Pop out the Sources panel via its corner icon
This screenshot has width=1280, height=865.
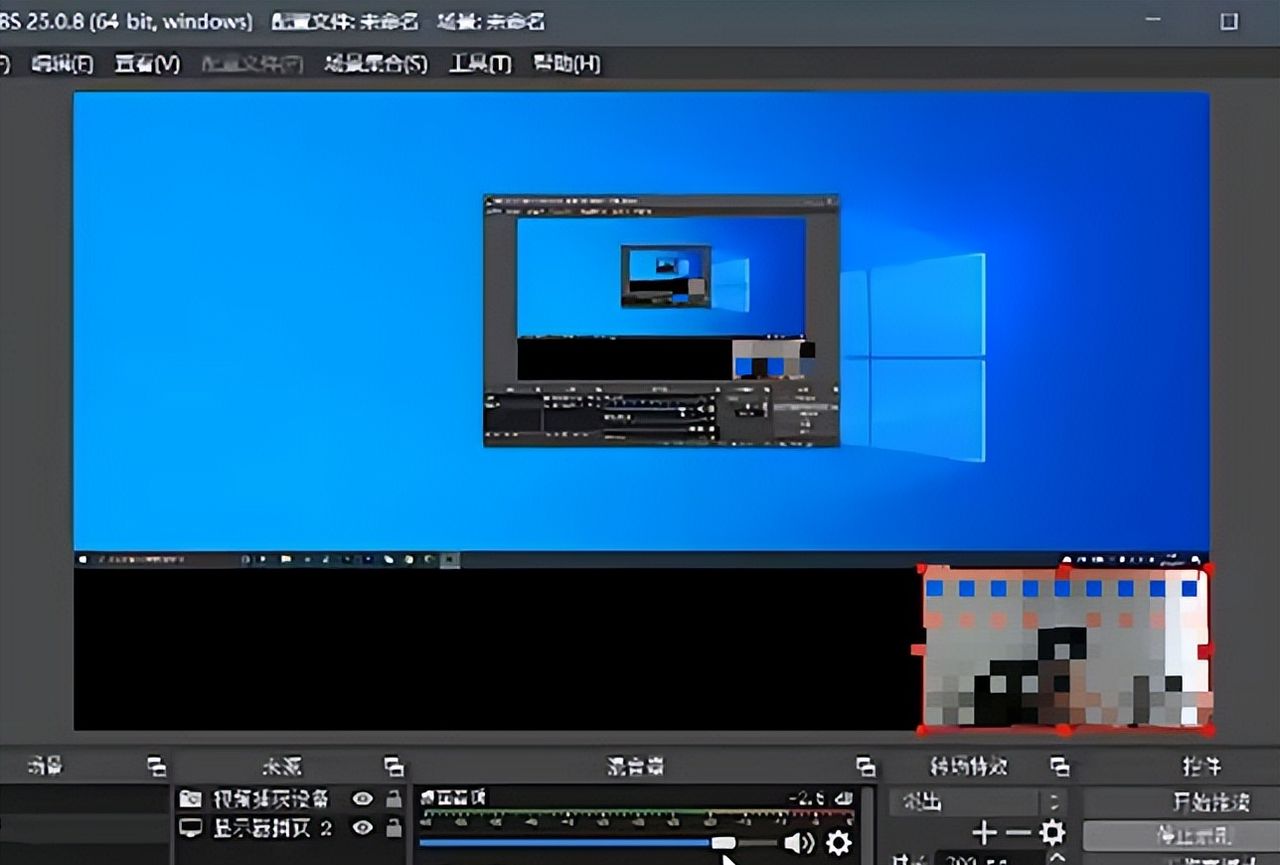(395, 767)
